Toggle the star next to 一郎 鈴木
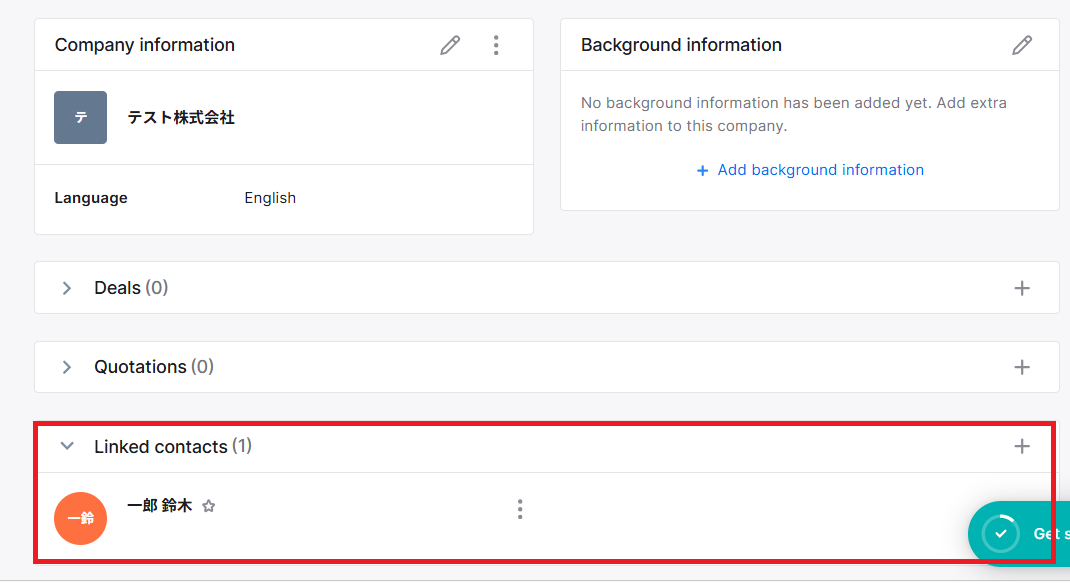The image size is (1070, 584). (209, 506)
